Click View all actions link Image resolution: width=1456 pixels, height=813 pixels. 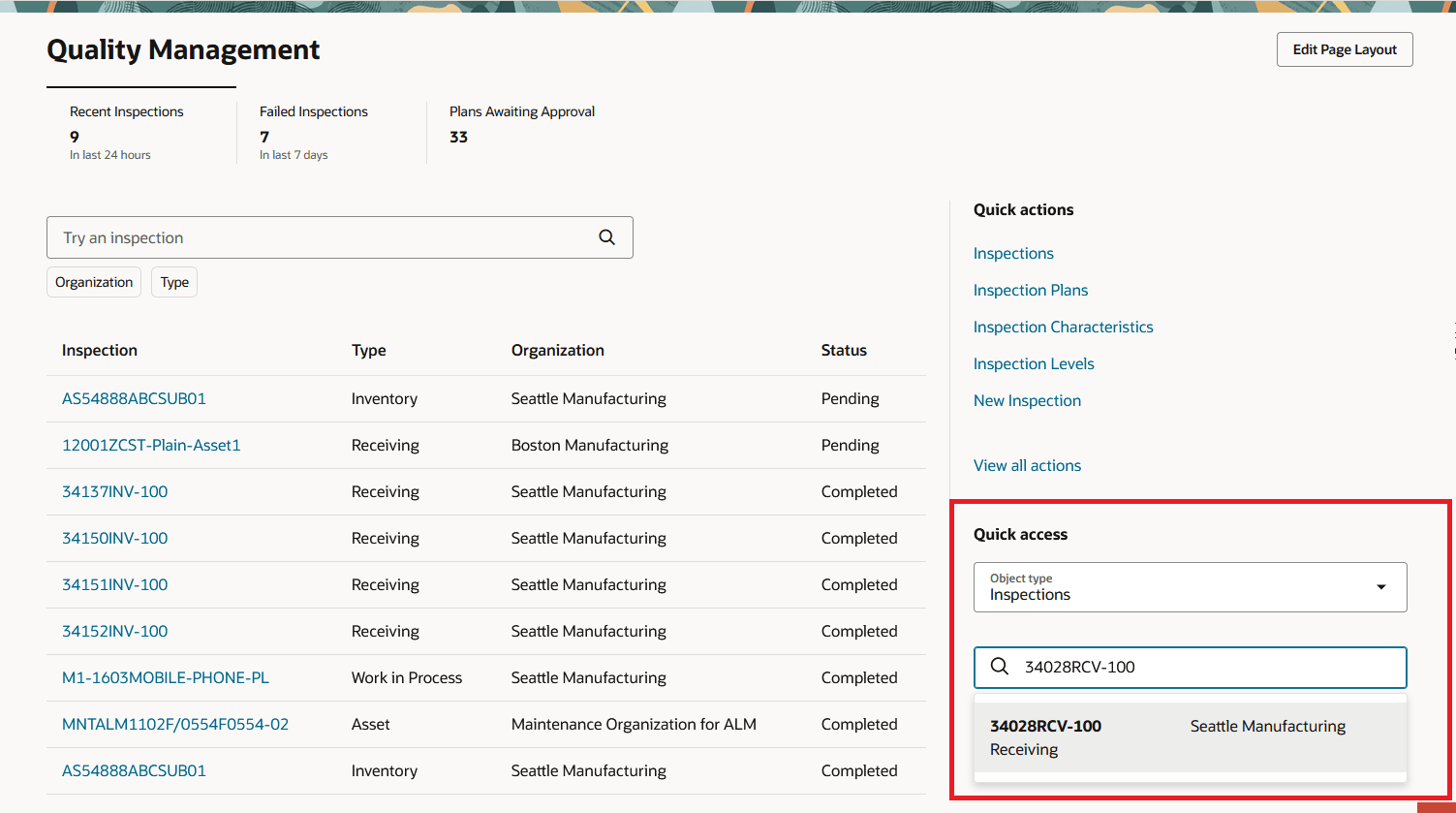pos(1027,465)
